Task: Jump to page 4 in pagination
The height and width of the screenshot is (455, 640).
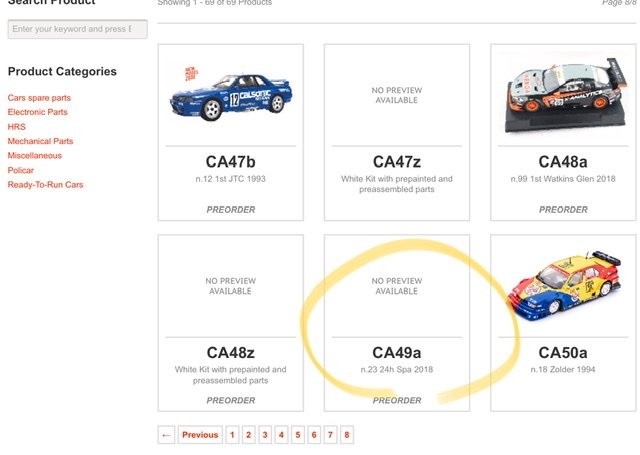Action: [281, 435]
